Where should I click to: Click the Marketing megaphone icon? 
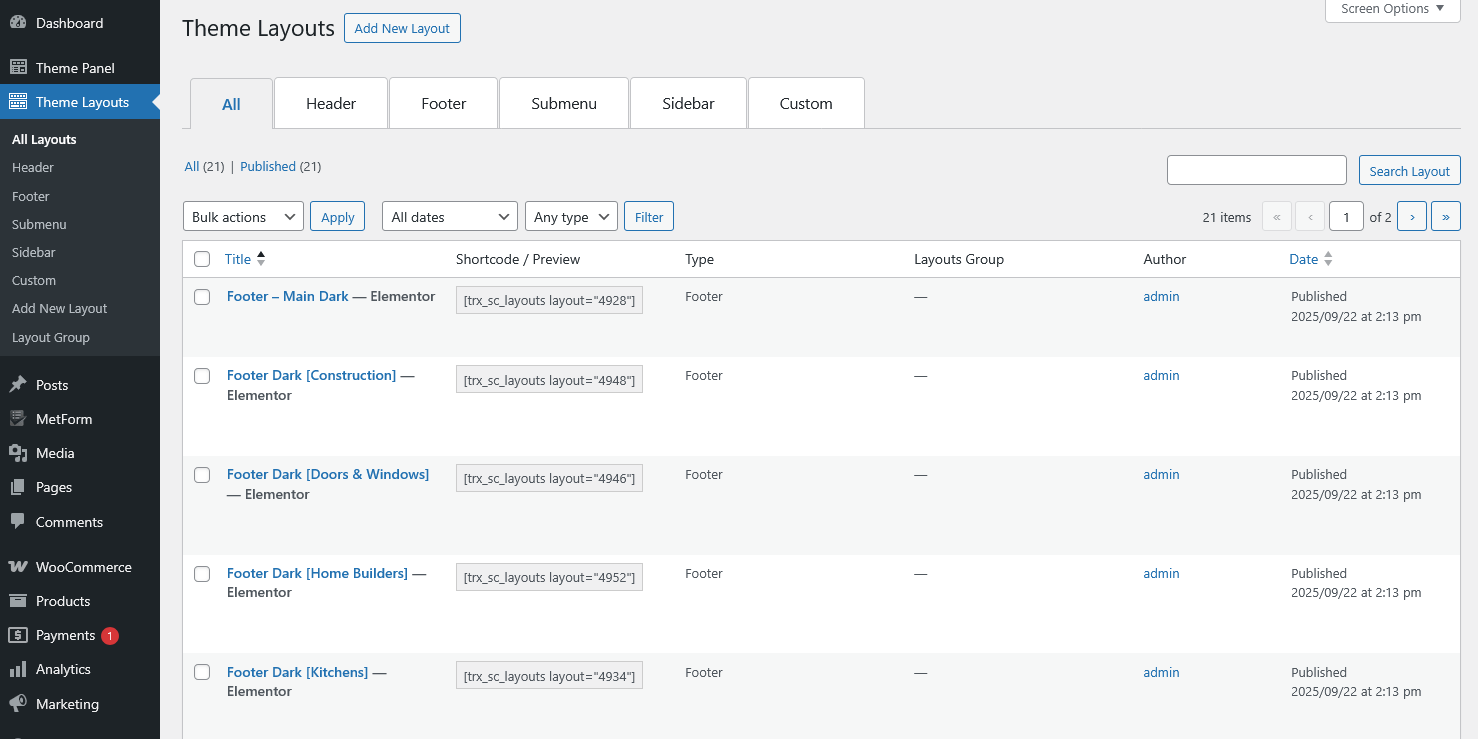(18, 704)
